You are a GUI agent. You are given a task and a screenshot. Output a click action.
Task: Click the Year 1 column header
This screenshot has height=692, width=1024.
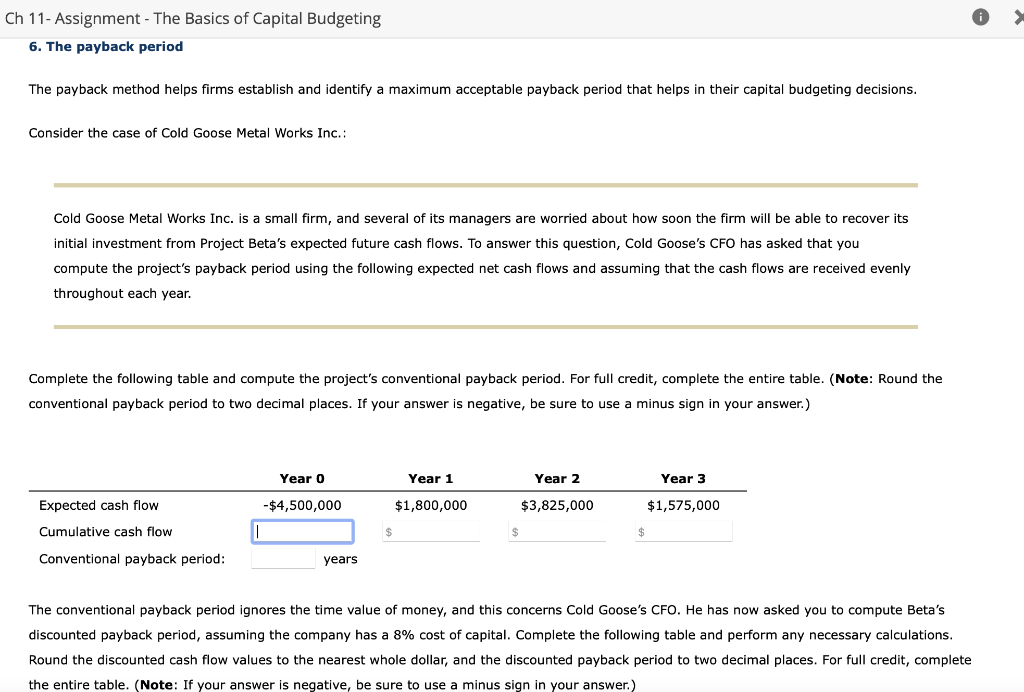(x=431, y=479)
